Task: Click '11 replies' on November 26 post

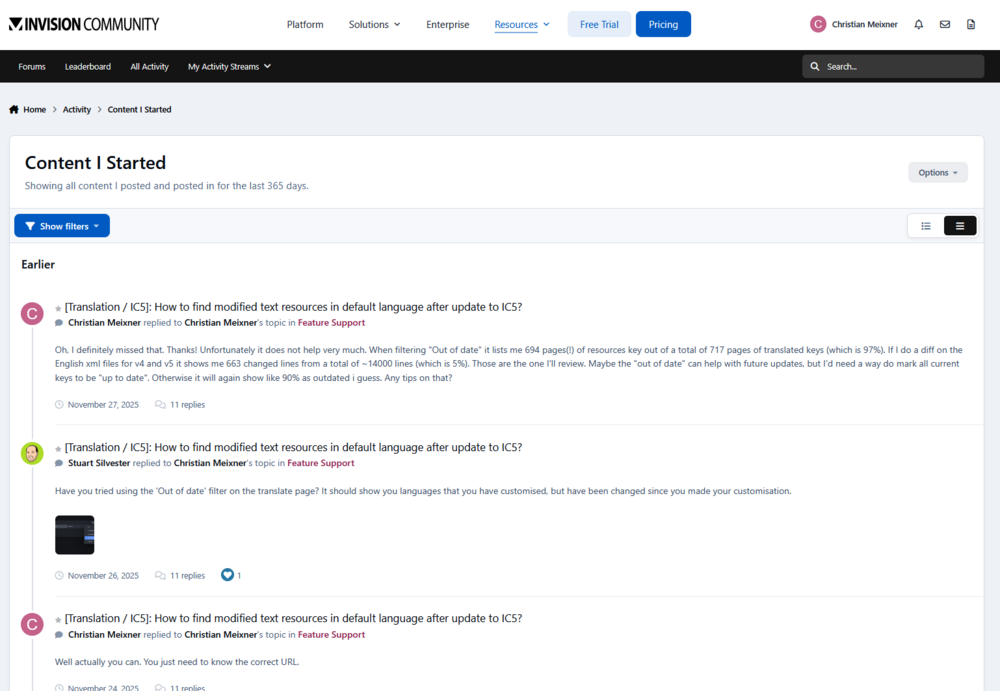Action: tap(188, 576)
